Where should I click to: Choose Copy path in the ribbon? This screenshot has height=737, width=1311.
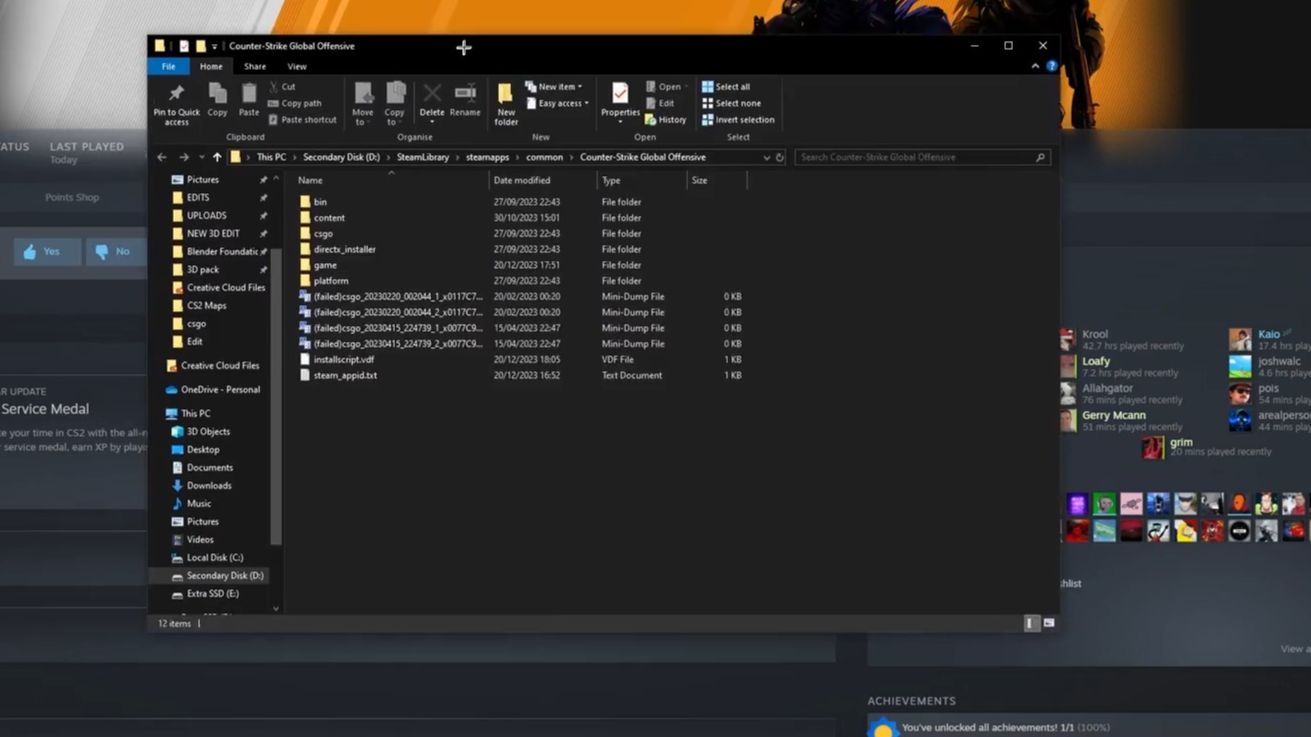click(x=295, y=103)
